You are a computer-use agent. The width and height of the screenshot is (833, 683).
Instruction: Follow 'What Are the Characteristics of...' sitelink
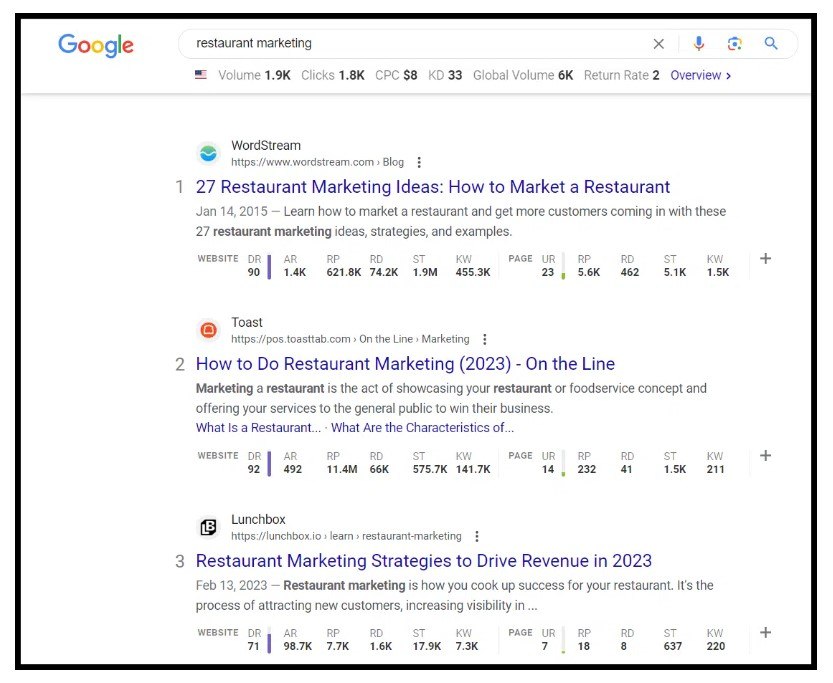422,428
